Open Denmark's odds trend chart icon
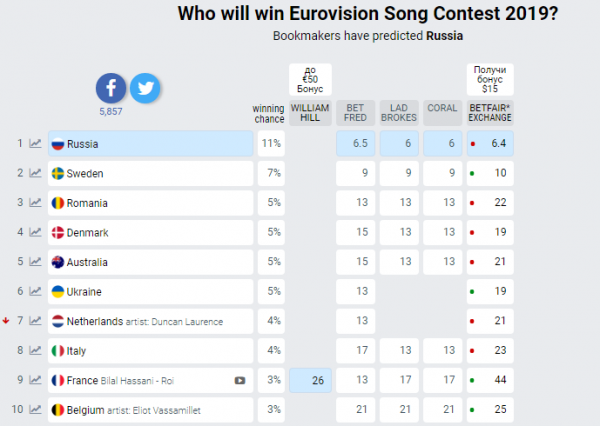Viewport: 600px width, 426px height. [x=36, y=232]
